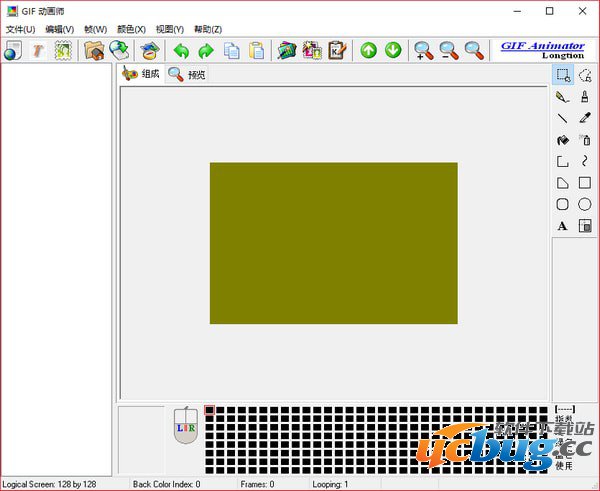
Task: Move frame up with green up arrow
Action: pyautogui.click(x=369, y=50)
